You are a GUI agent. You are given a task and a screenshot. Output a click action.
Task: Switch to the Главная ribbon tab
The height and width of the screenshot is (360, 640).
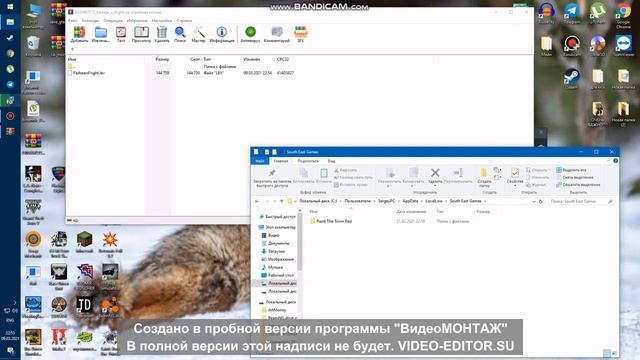coord(281,161)
